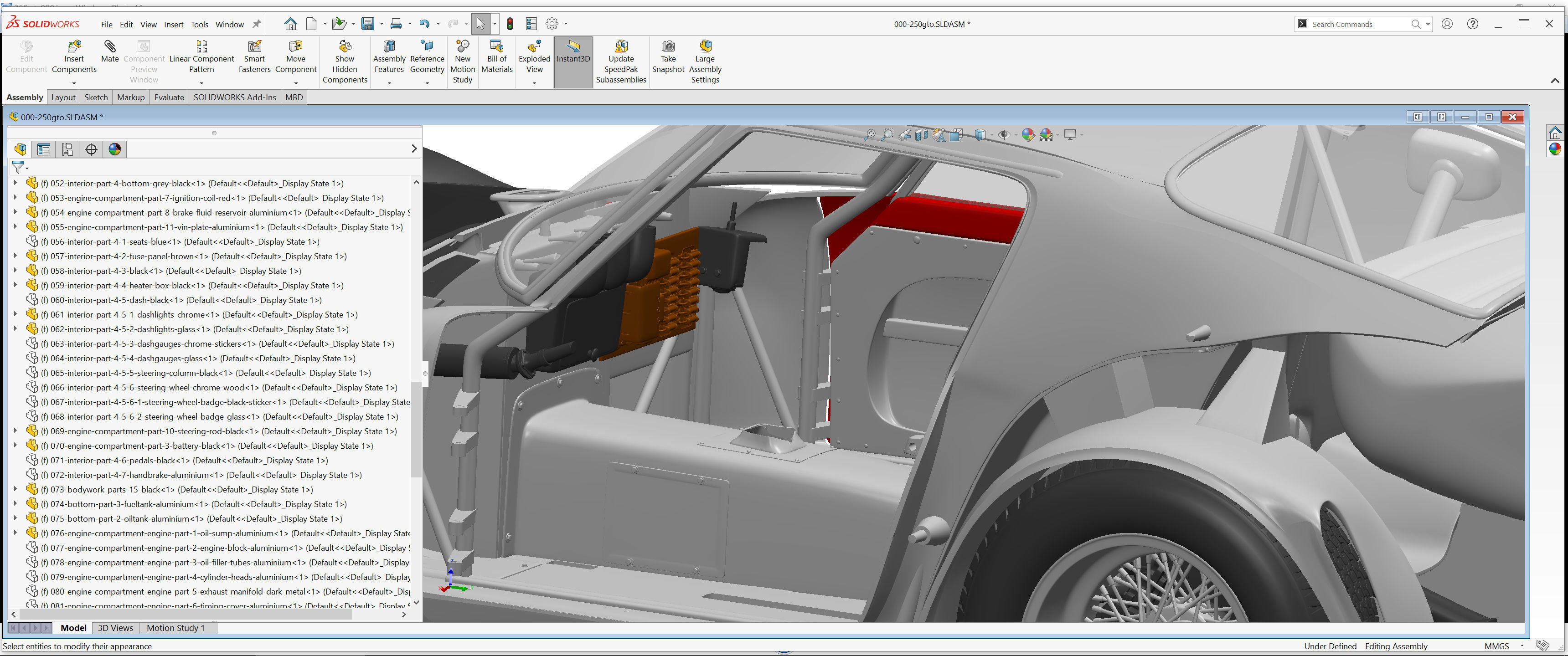Click the Mate tool paperclip icon

[x=109, y=47]
